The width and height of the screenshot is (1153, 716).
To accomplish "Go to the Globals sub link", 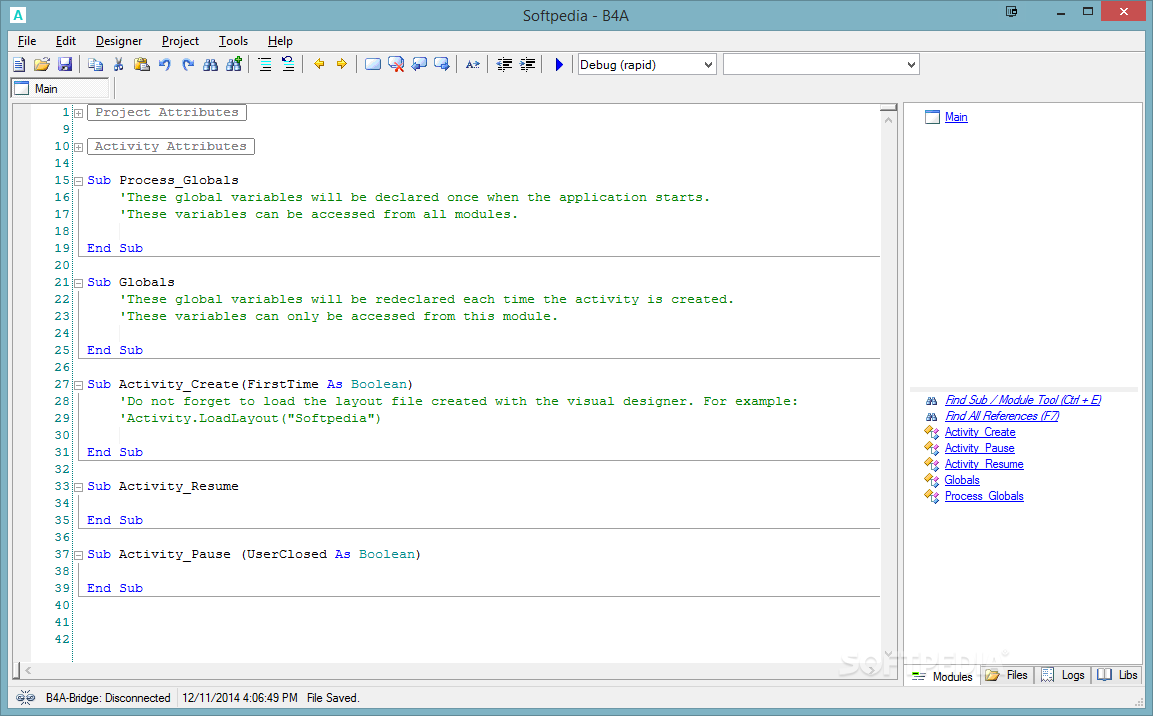I will [962, 480].
